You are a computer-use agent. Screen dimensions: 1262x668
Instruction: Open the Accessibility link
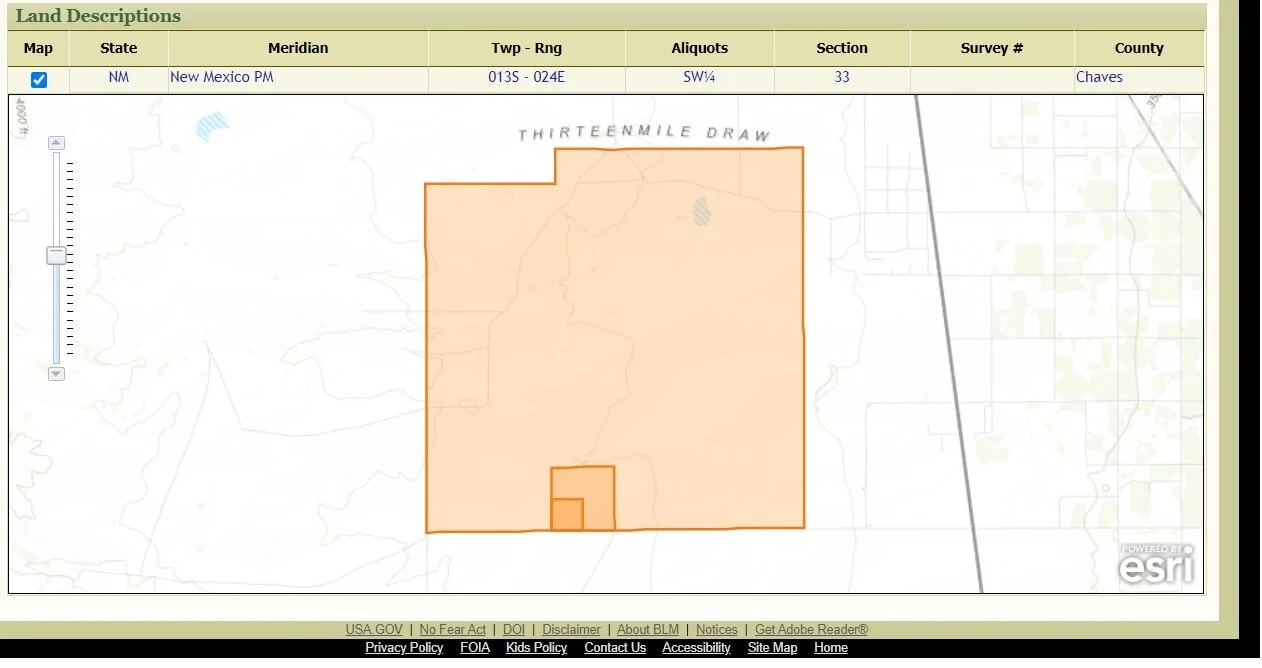click(x=697, y=647)
